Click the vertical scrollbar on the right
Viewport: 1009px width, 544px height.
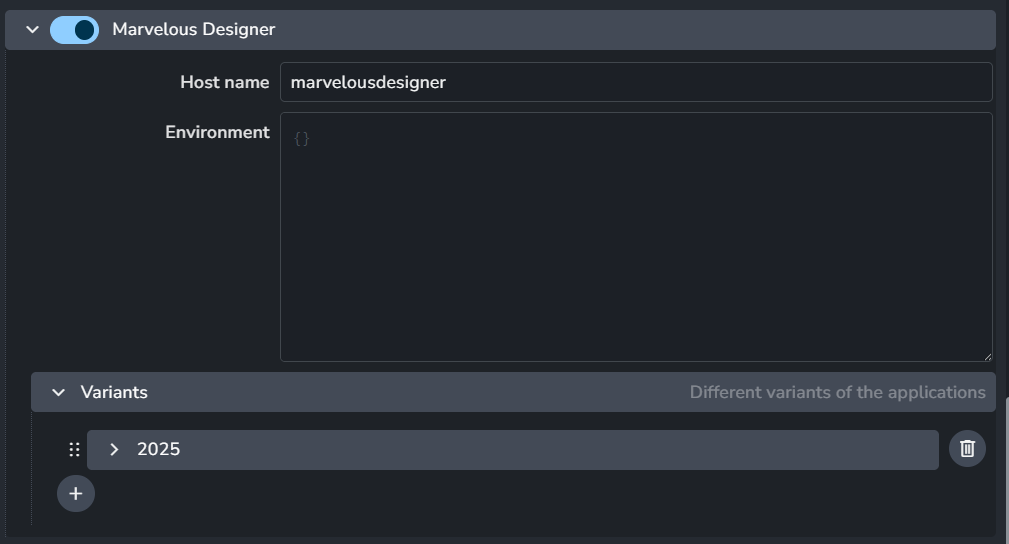pos(1006,470)
